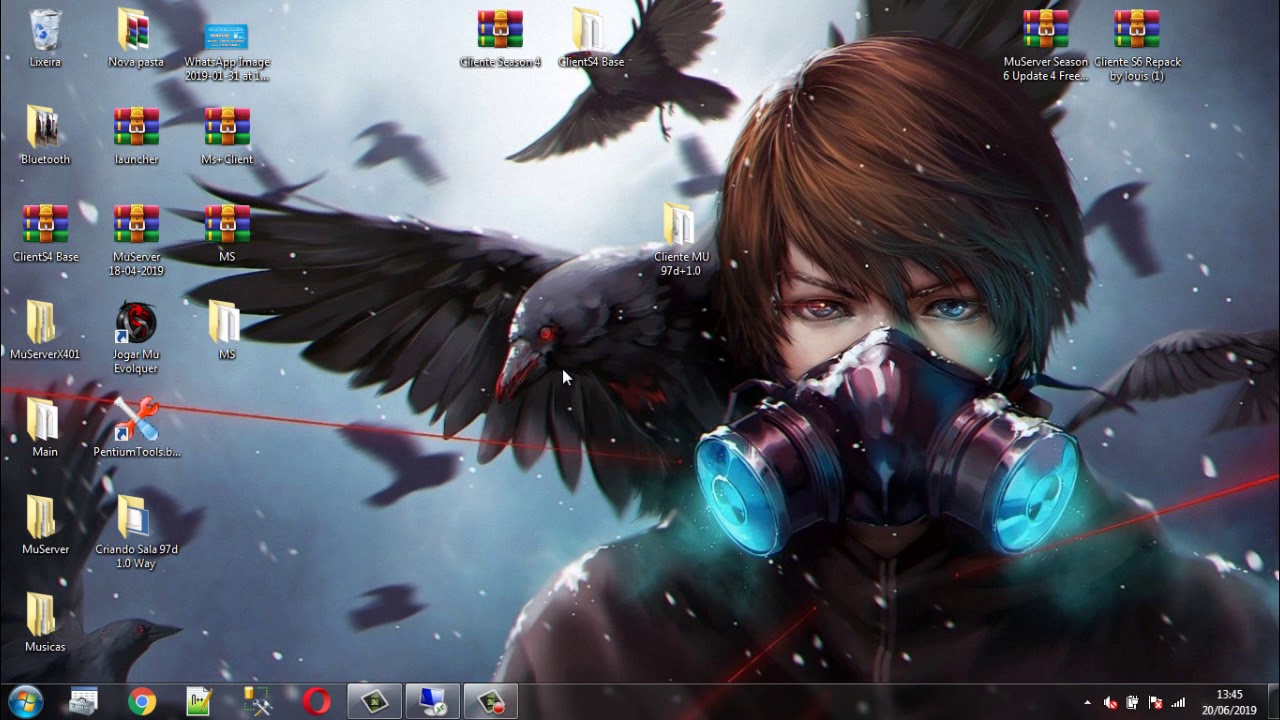Viewport: 1280px width, 720px height.
Task: Select the launcher archive
Action: pyautogui.click(x=136, y=135)
